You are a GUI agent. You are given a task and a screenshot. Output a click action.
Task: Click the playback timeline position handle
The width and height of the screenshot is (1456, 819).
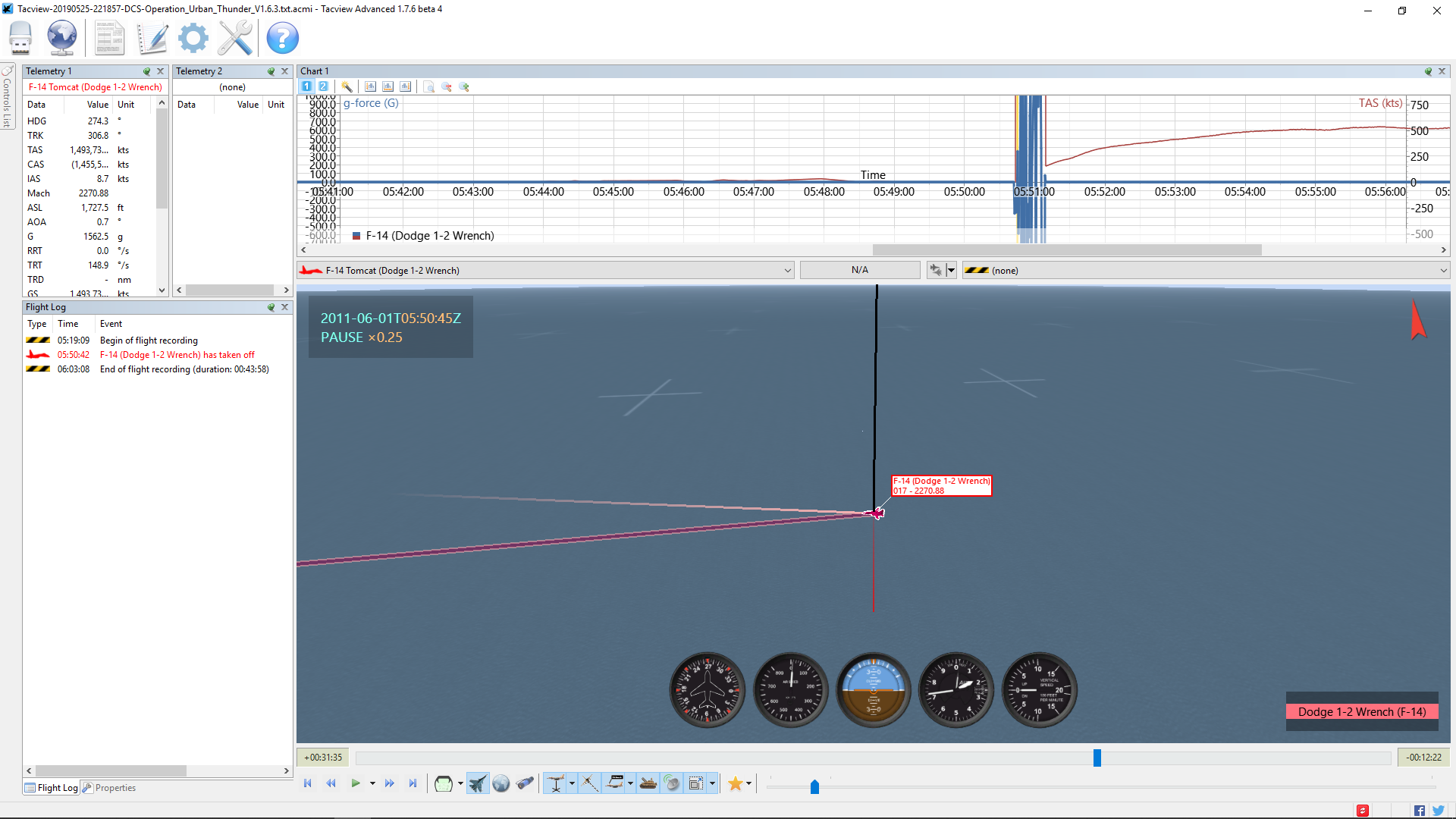pos(1097,758)
